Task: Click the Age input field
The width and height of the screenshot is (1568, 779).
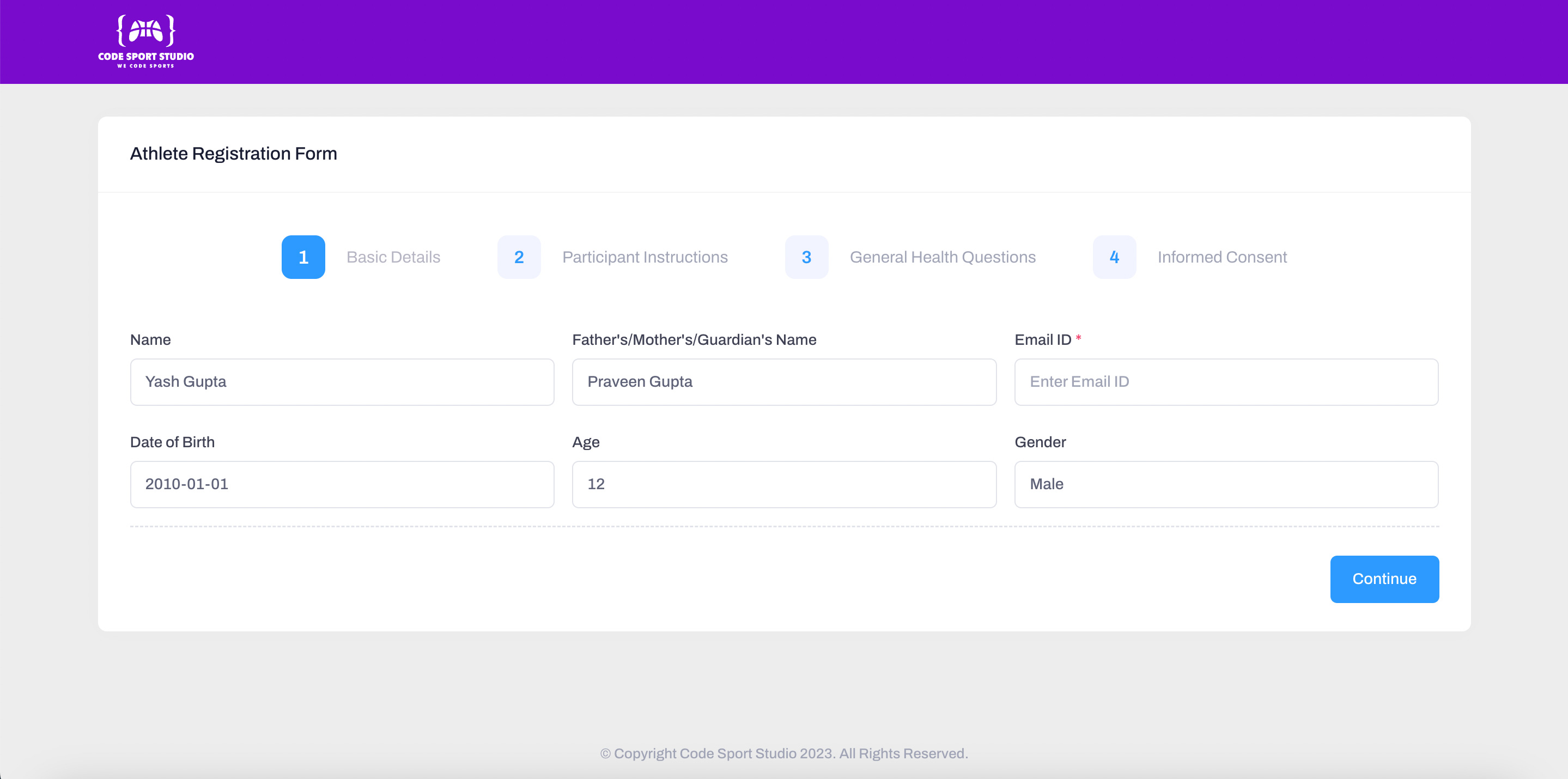Action: click(x=784, y=484)
